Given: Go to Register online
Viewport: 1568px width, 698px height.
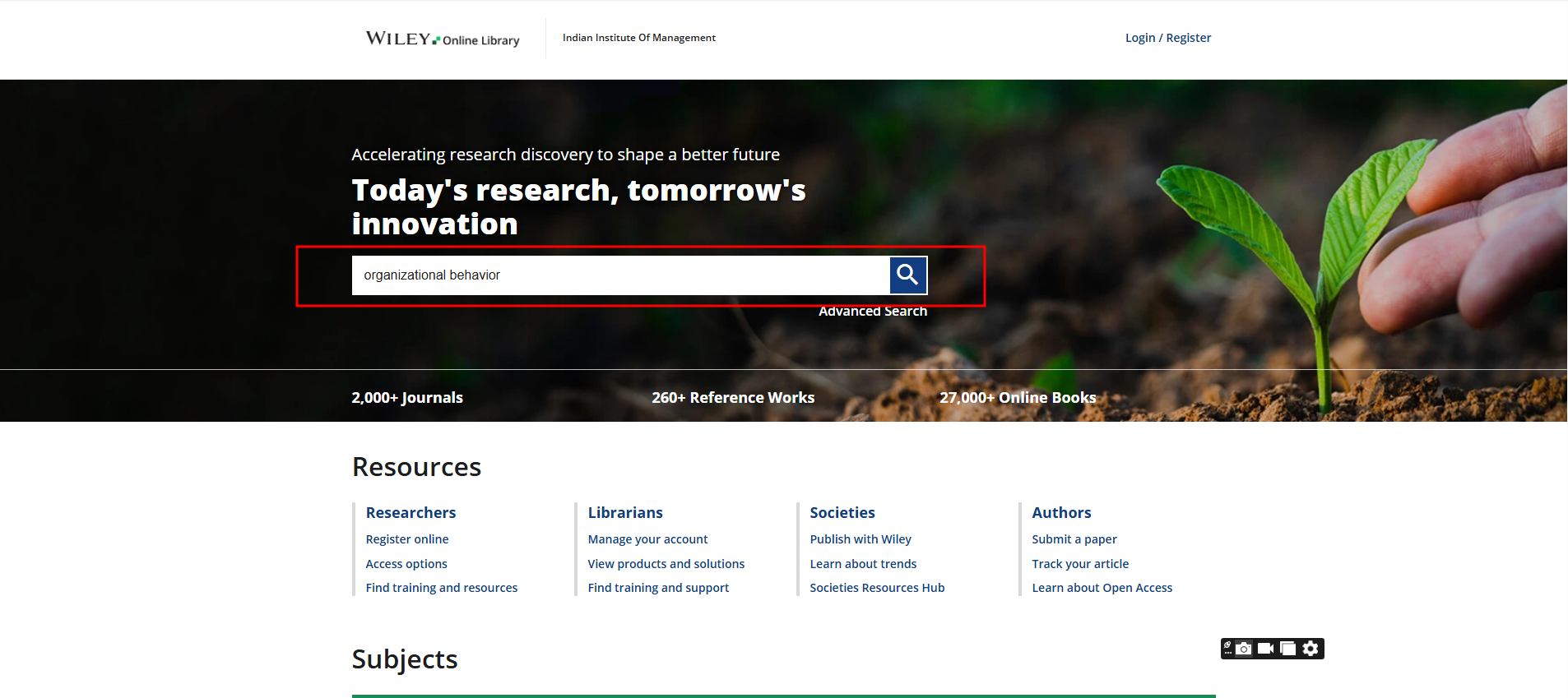Looking at the screenshot, I should click(x=407, y=539).
